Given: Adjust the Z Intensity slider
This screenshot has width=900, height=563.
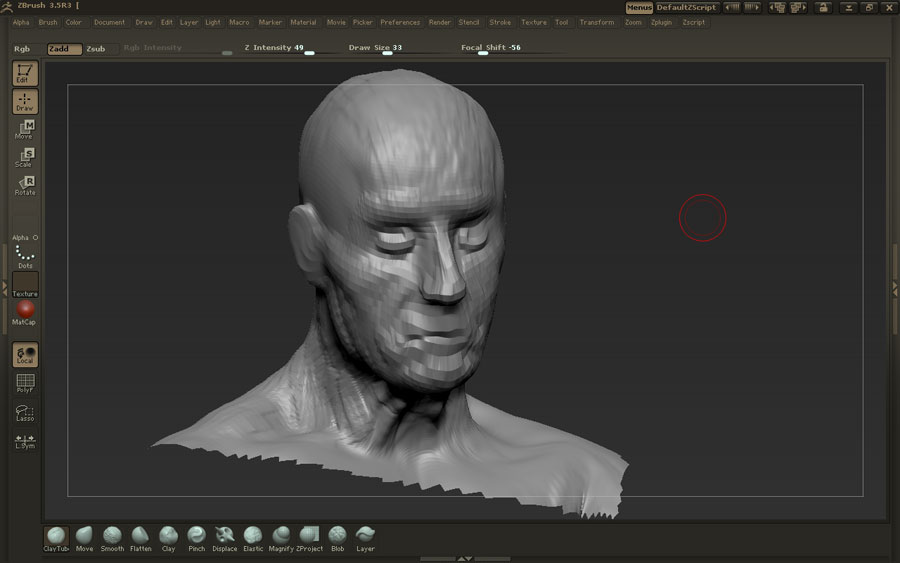Looking at the screenshot, I should pos(309,53).
